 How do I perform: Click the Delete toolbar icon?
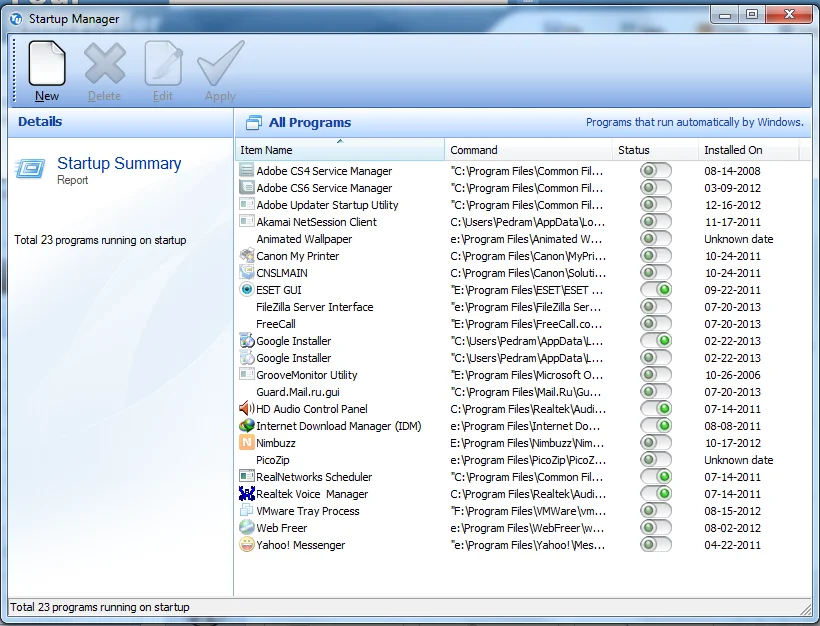coord(105,63)
